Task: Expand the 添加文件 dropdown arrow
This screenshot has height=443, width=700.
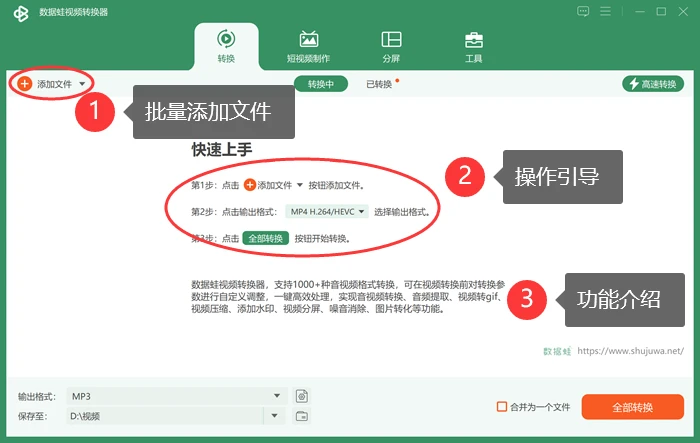Action: (82, 84)
